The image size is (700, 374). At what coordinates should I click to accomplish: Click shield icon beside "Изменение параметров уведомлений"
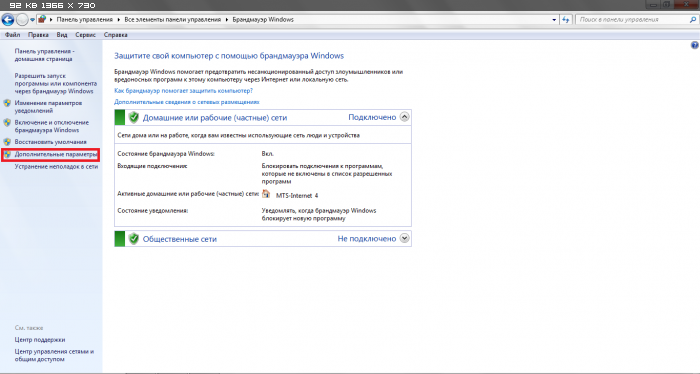point(7,103)
